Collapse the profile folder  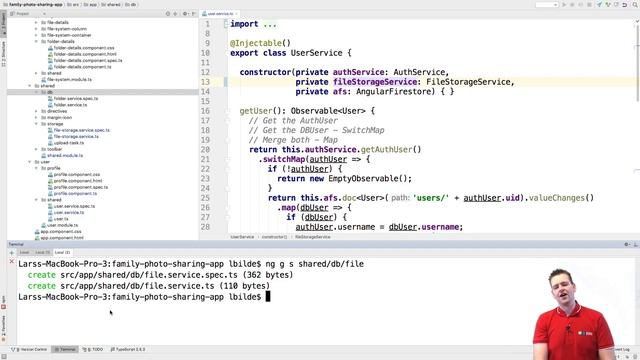36,168
